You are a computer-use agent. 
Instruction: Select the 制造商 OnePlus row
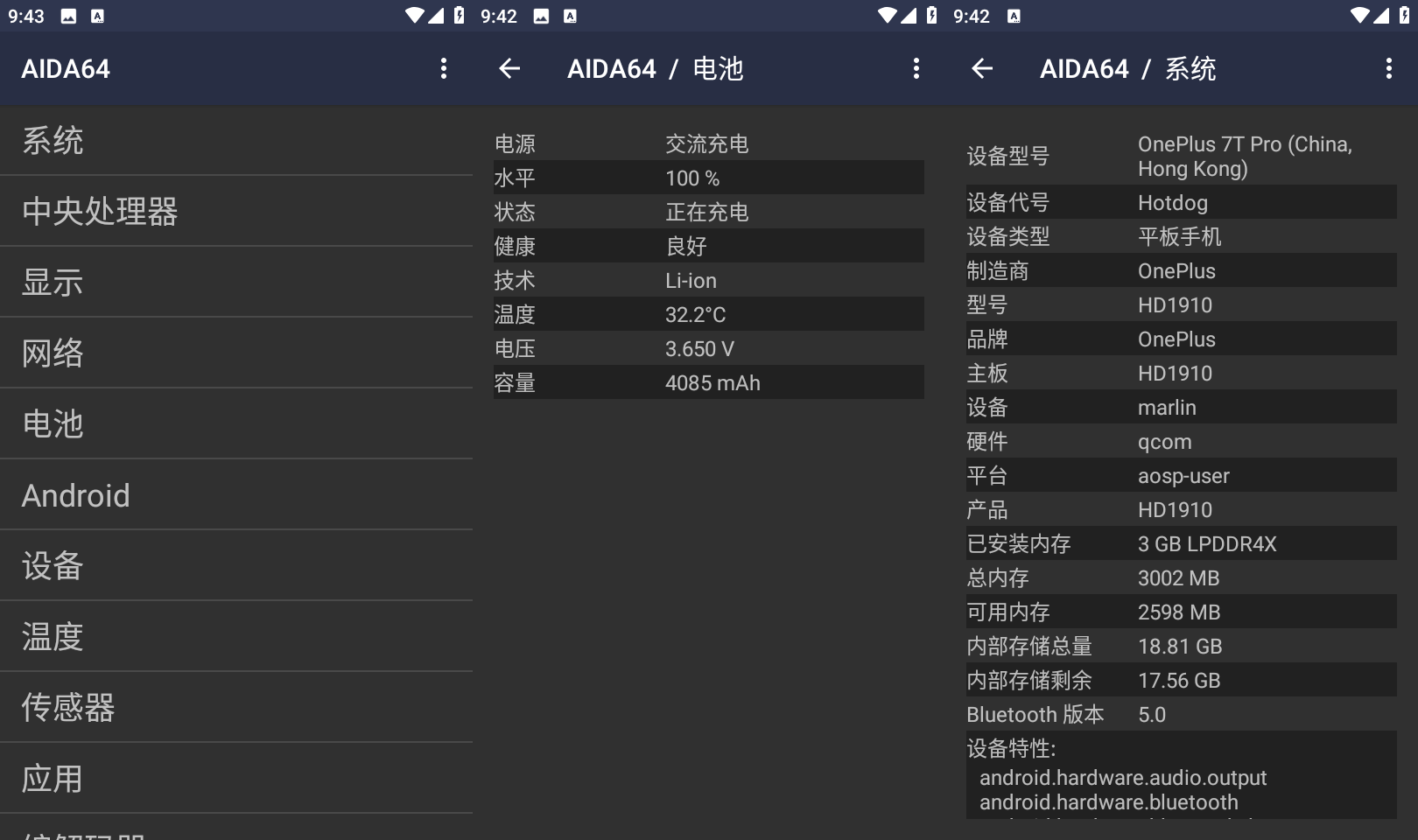tap(1182, 270)
